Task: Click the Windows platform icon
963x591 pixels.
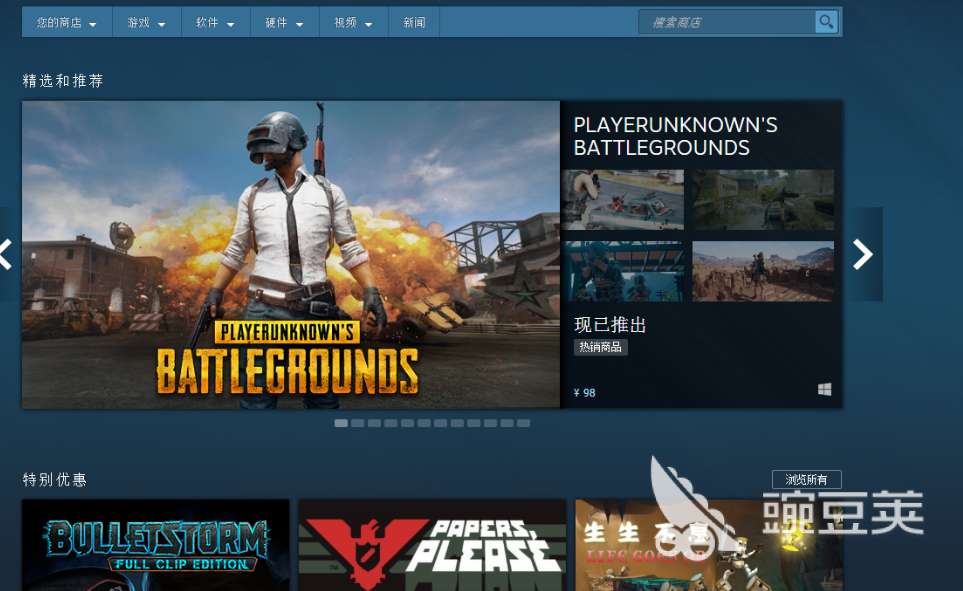Action: [x=825, y=389]
